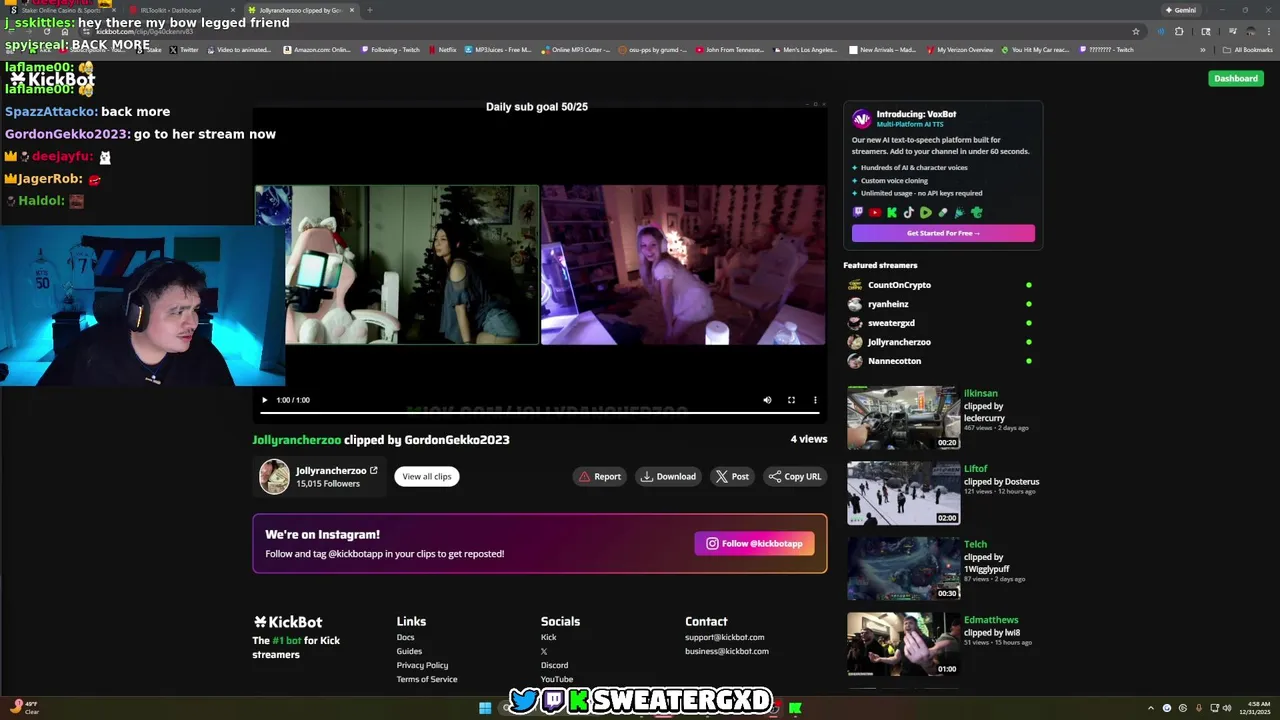Open the Telch clip thumbnail

tap(903, 569)
